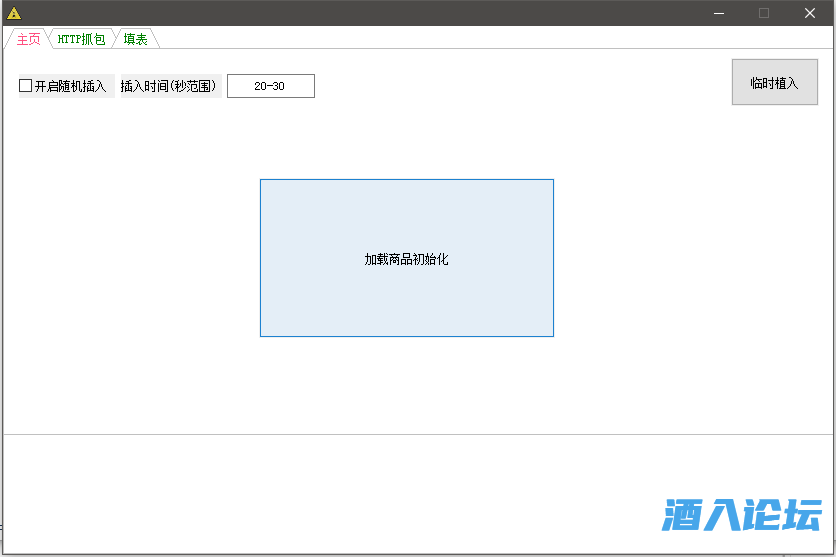Select the 填表 tab

135,39
